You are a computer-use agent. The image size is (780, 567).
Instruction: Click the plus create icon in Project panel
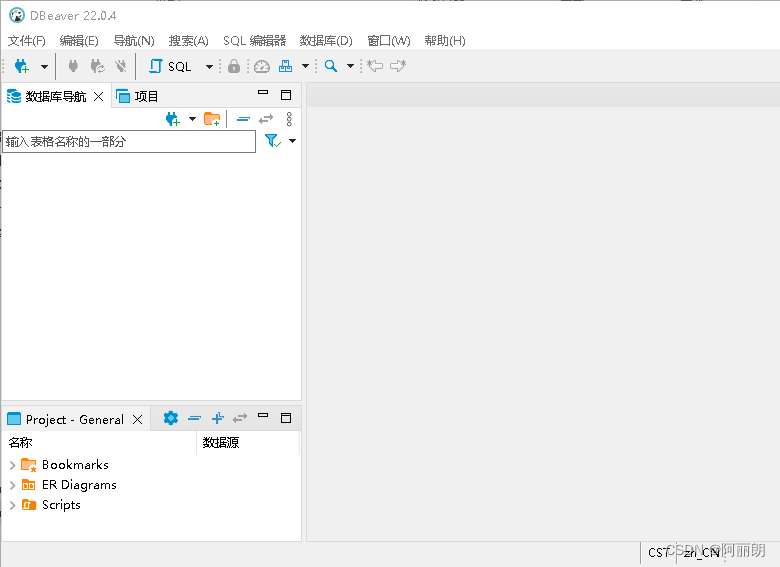click(x=217, y=418)
